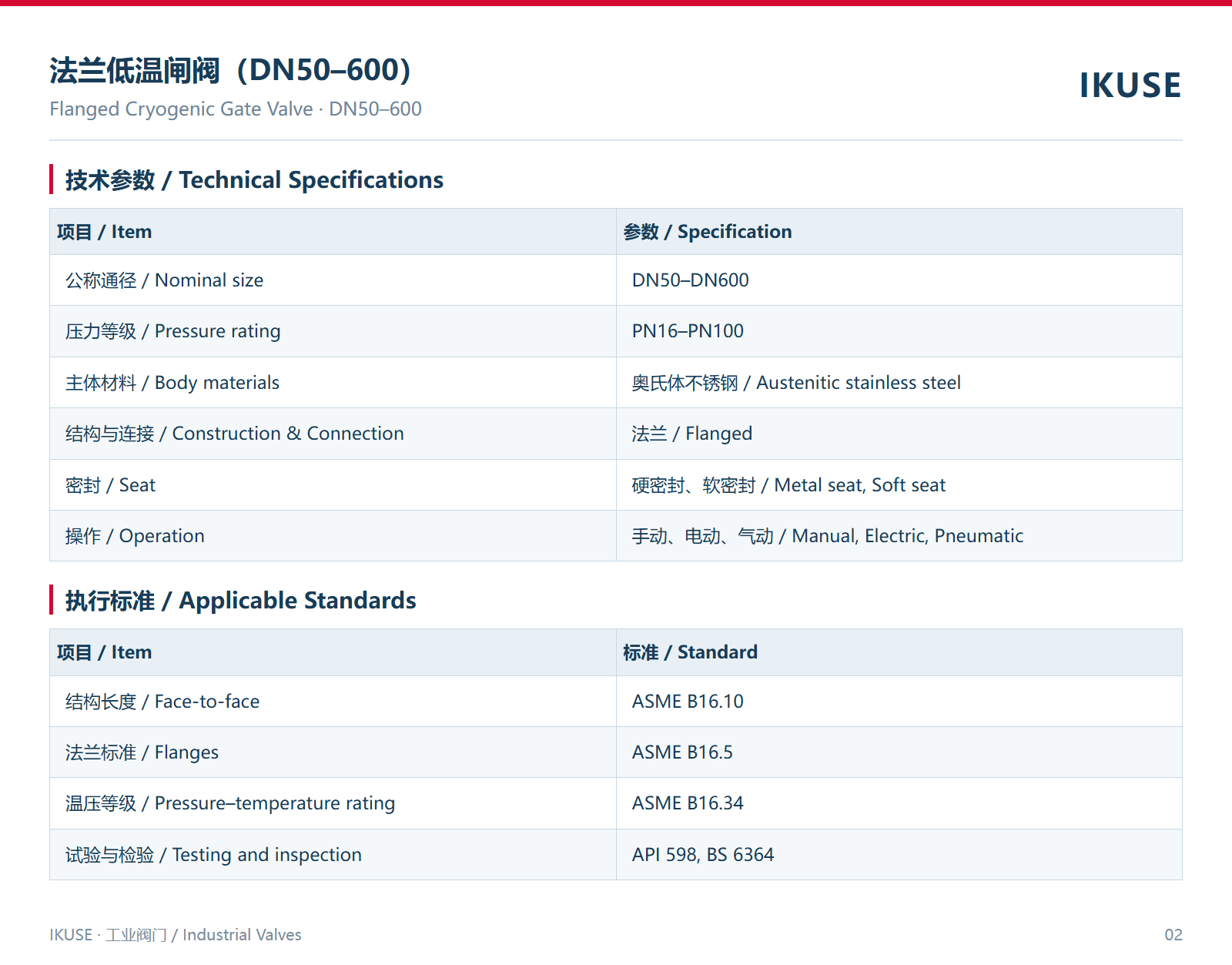The width and height of the screenshot is (1232, 965).
Task: Click the 'Applicable Standards' section heading
Action: click(x=240, y=600)
